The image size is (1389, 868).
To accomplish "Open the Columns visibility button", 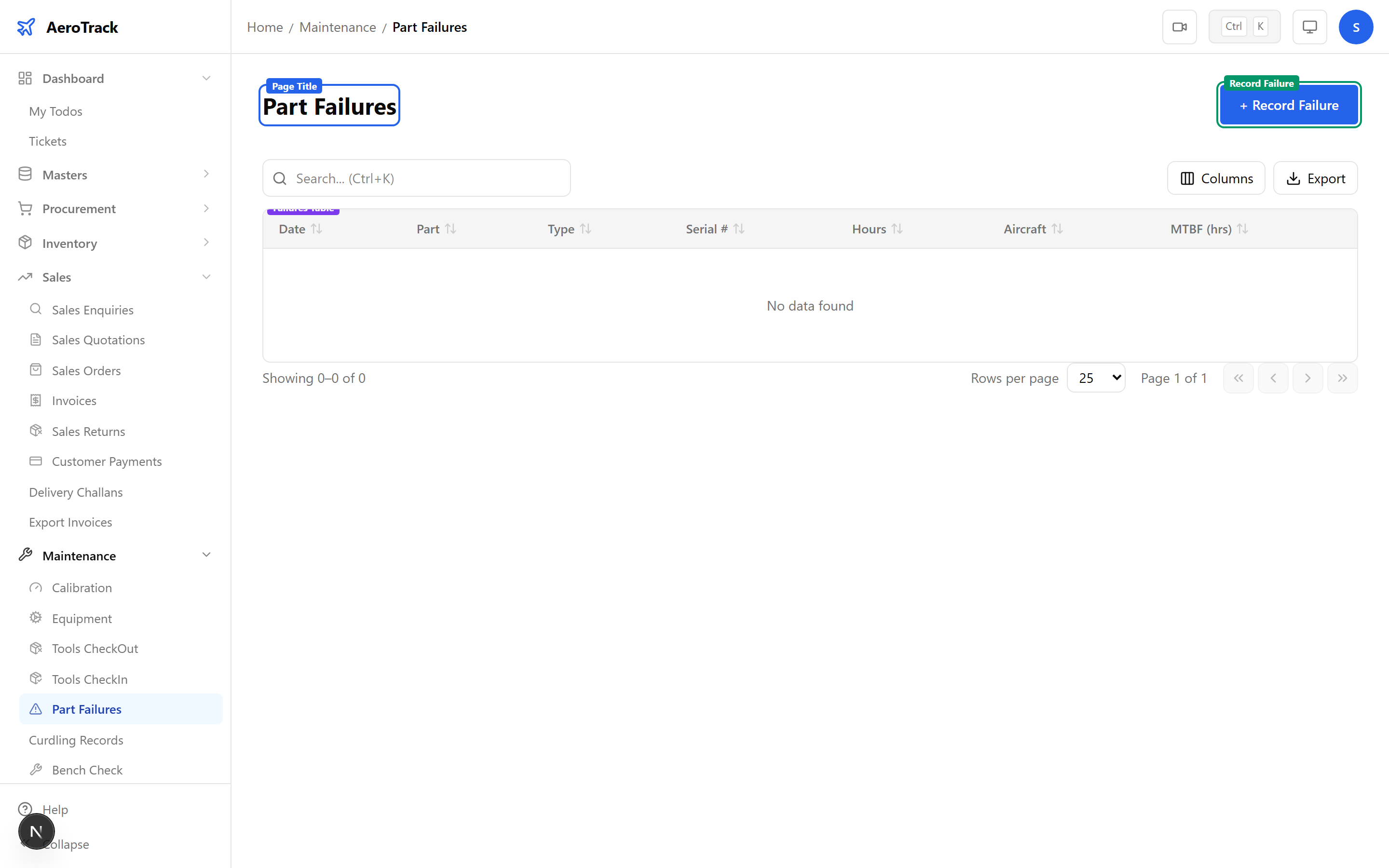I will (1216, 178).
